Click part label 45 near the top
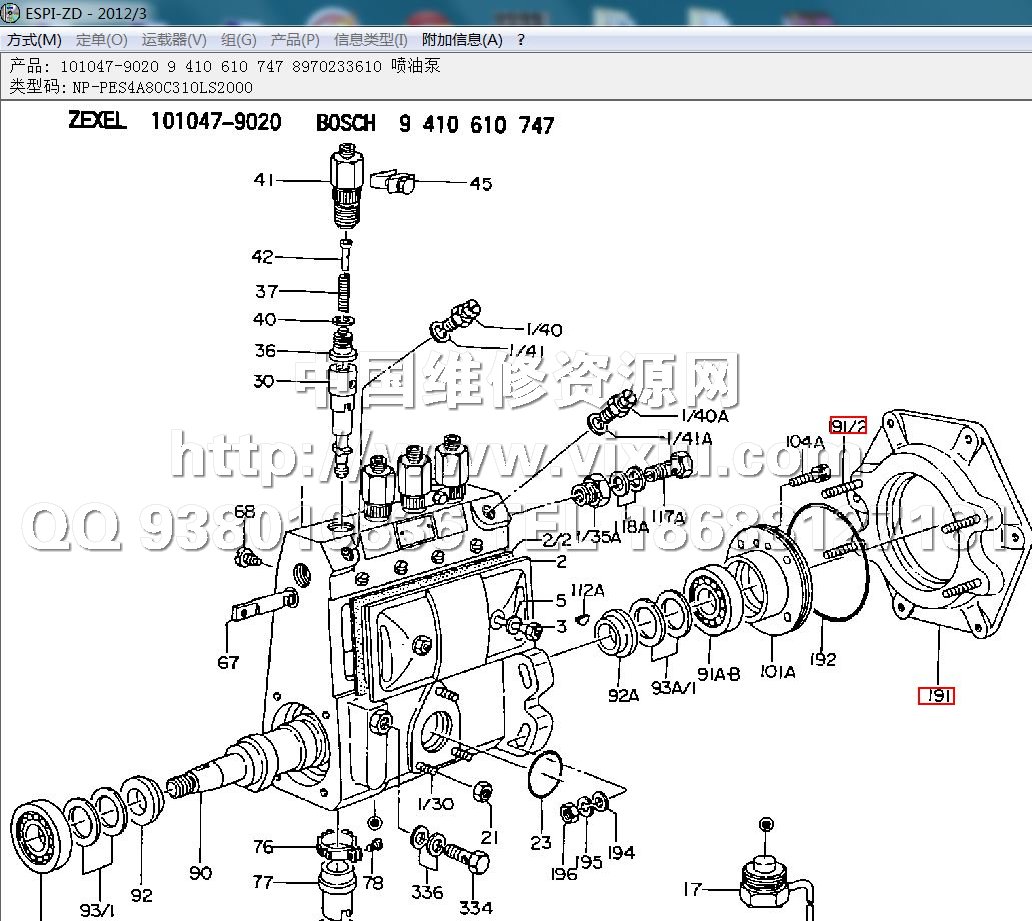The height and width of the screenshot is (921, 1032). coord(481,184)
